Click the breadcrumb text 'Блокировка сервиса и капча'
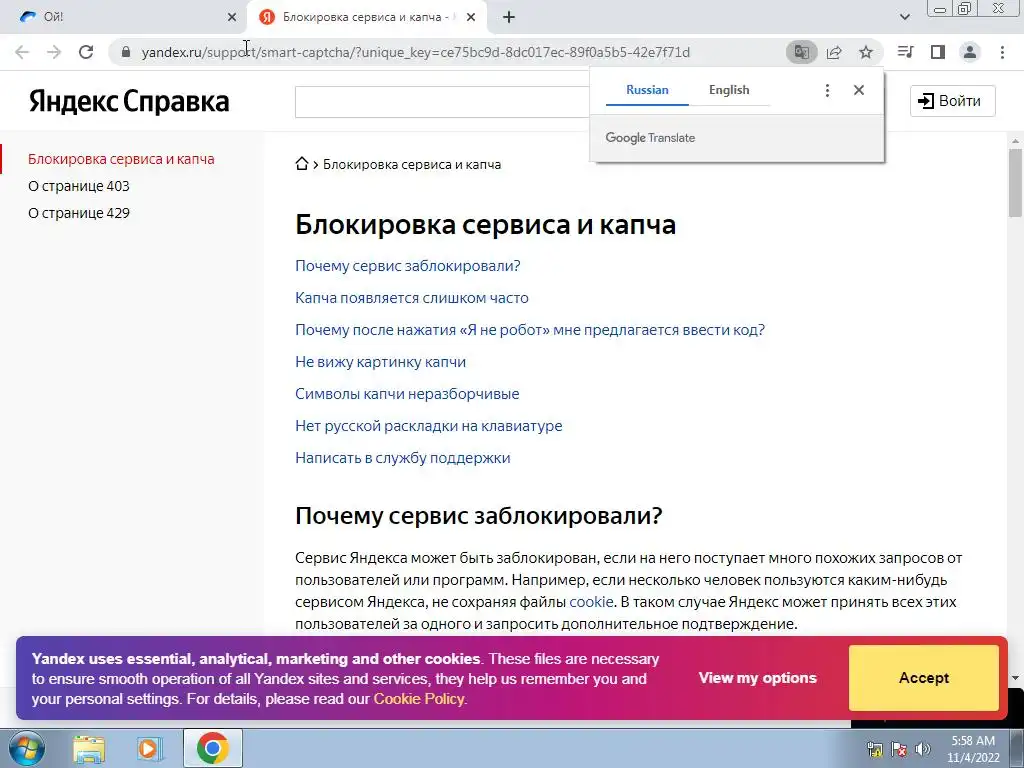Screen dimensions: 1024x768 point(412,165)
